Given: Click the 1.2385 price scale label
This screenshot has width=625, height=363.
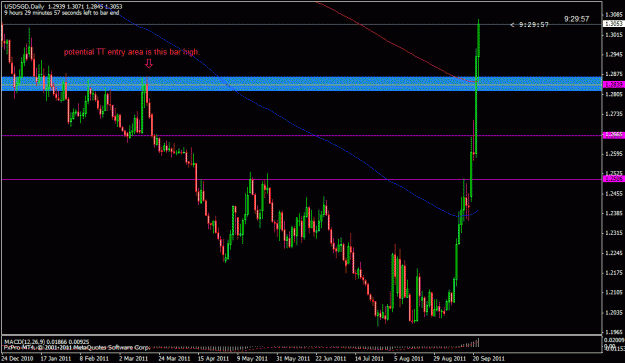Looking at the screenshot, I should point(614,213).
